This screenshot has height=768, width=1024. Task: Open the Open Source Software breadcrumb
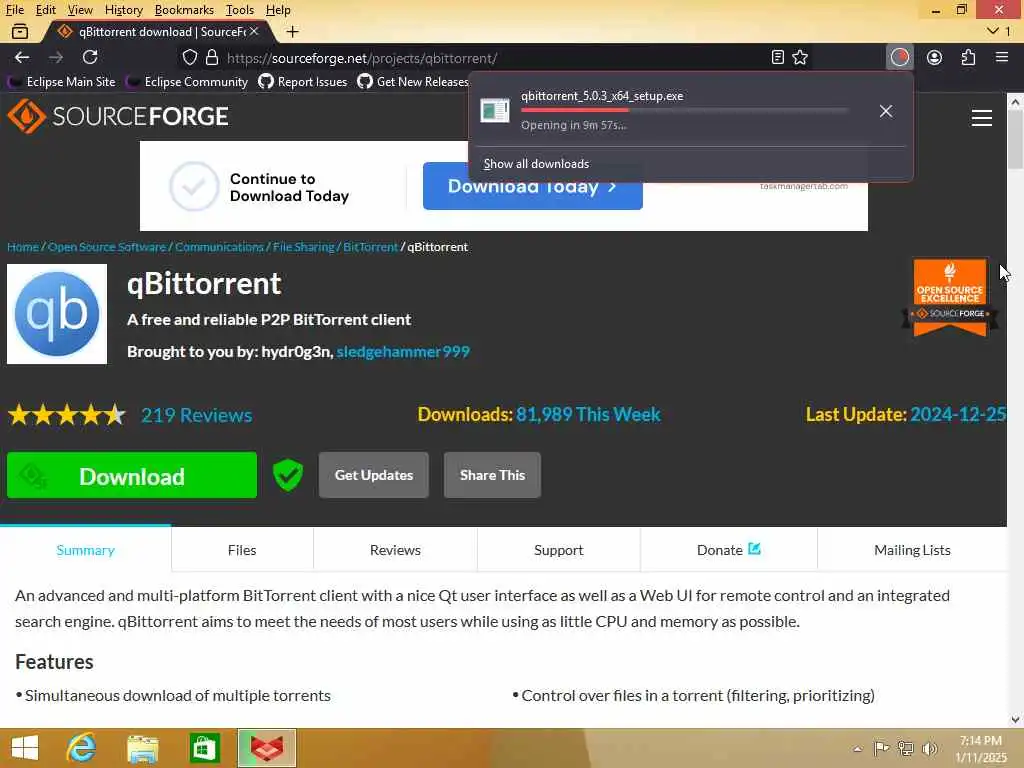tap(107, 247)
